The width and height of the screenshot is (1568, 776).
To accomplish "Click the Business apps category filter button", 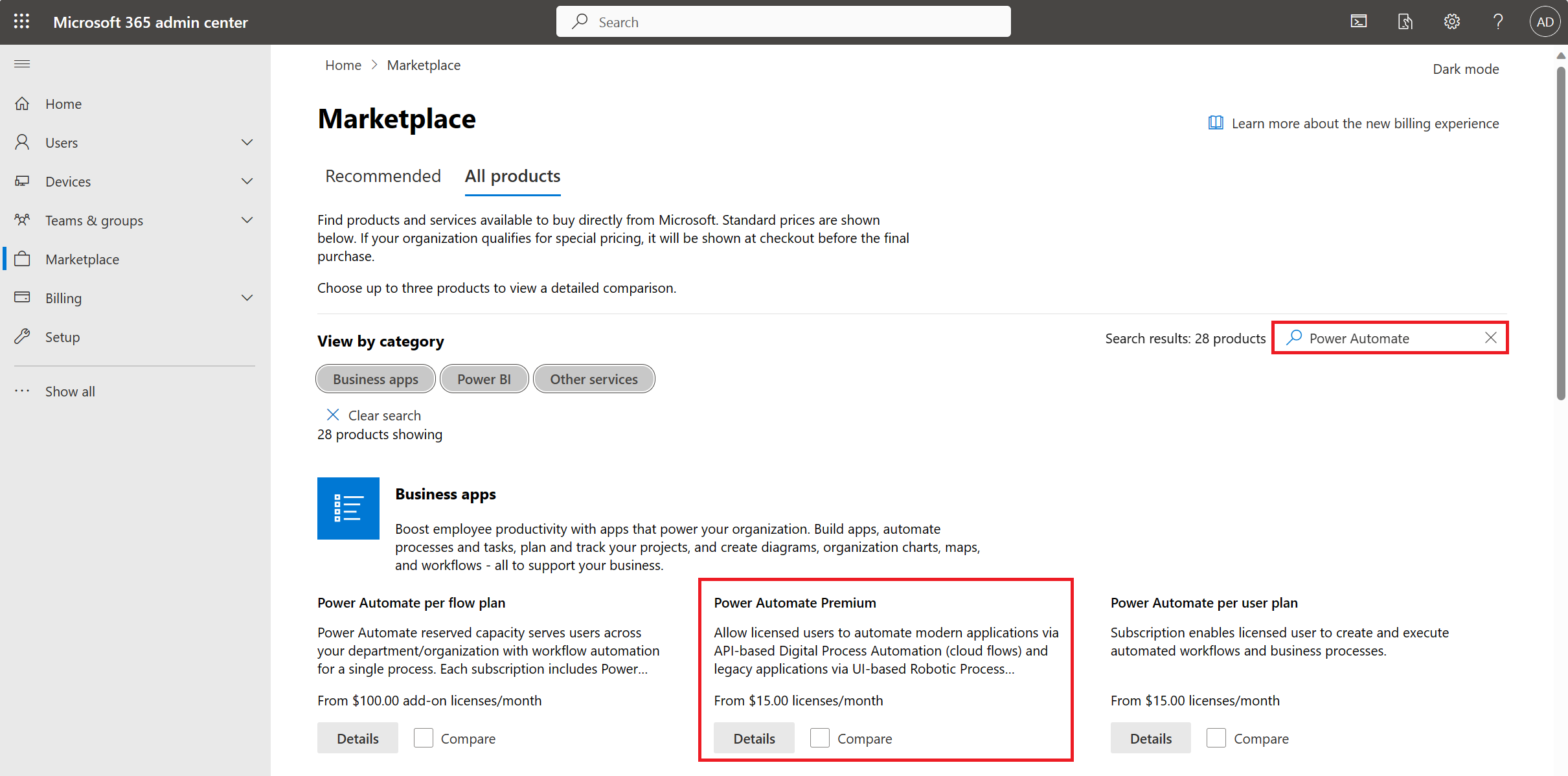I will click(x=375, y=379).
